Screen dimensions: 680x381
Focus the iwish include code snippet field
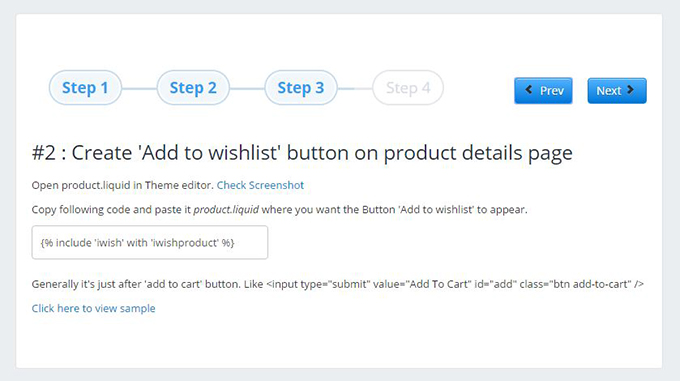click(150, 242)
